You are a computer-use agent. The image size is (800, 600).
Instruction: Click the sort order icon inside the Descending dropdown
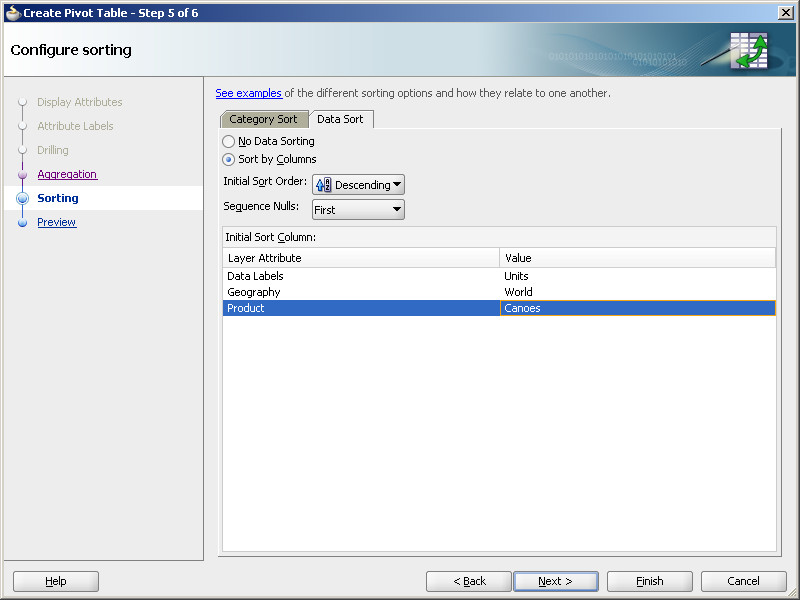point(322,184)
